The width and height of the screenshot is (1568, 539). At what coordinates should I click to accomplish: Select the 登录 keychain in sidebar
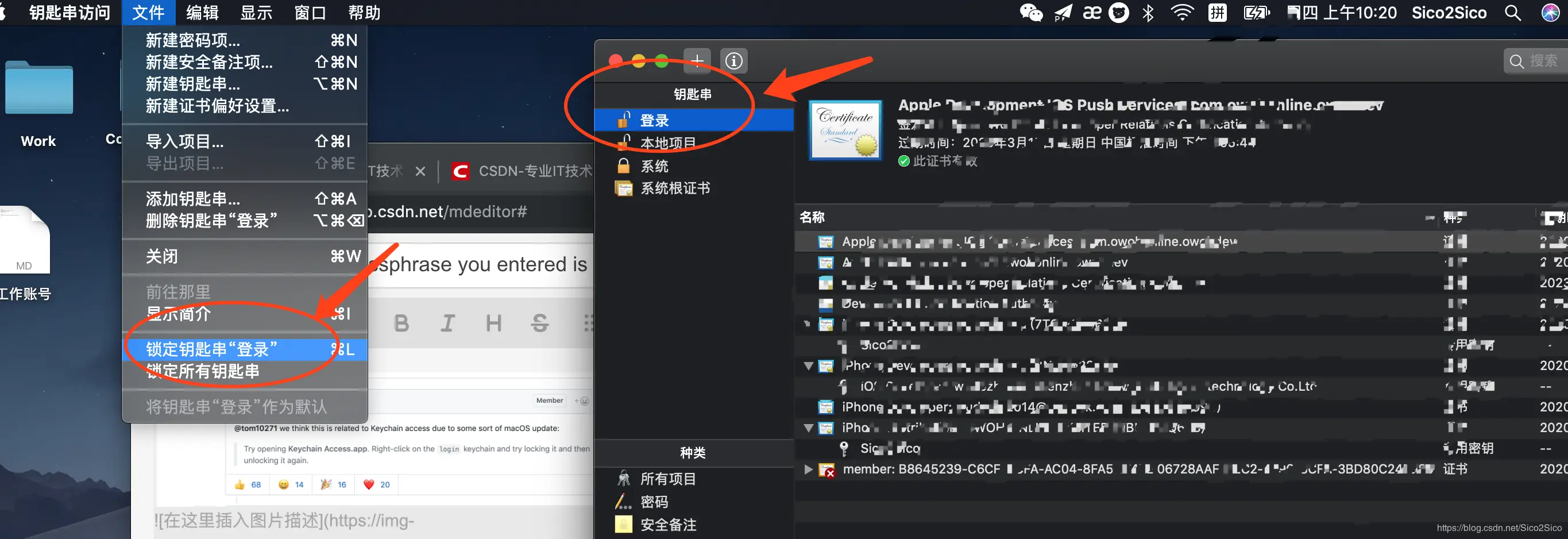click(x=694, y=120)
